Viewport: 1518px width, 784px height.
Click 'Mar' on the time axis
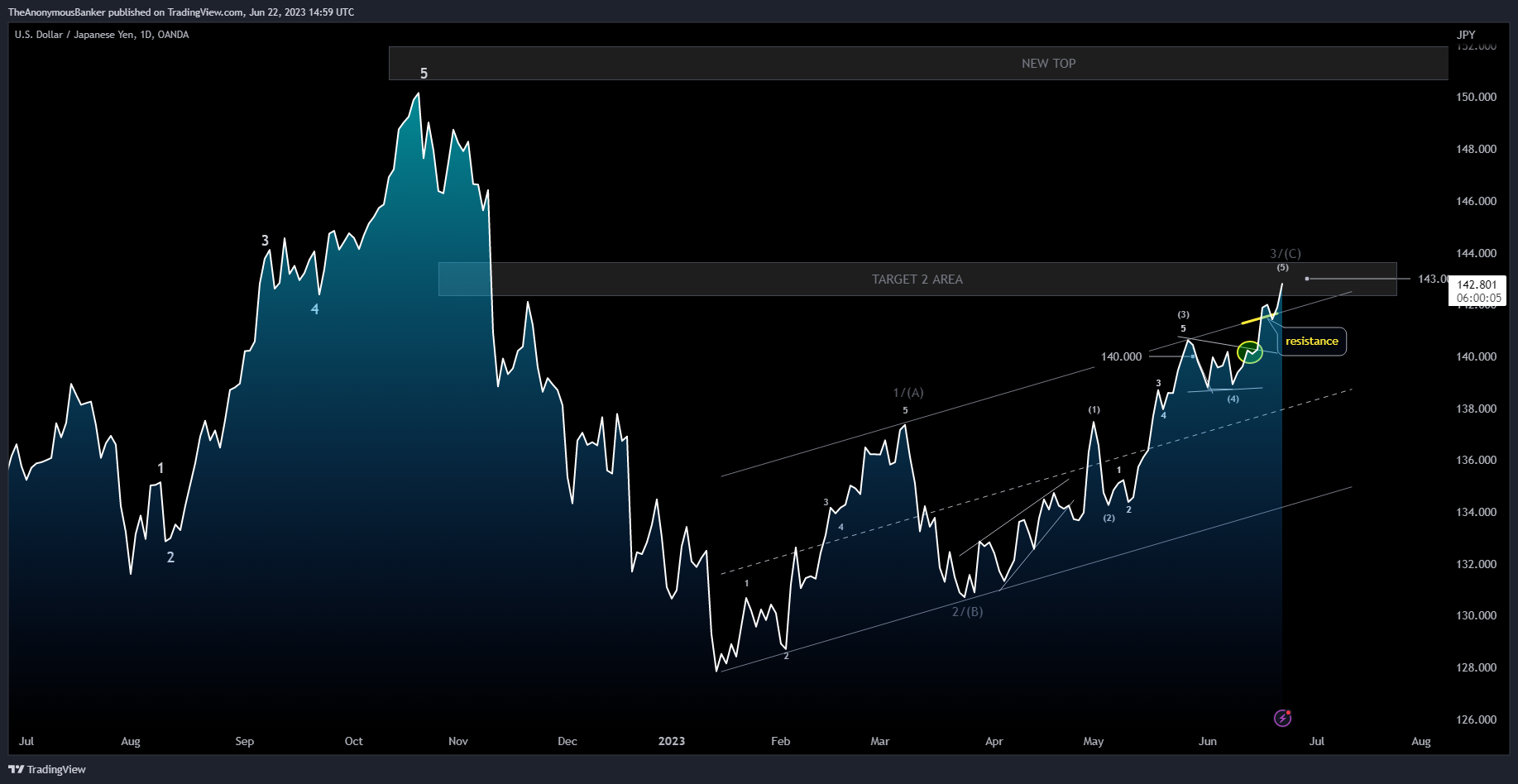click(879, 742)
